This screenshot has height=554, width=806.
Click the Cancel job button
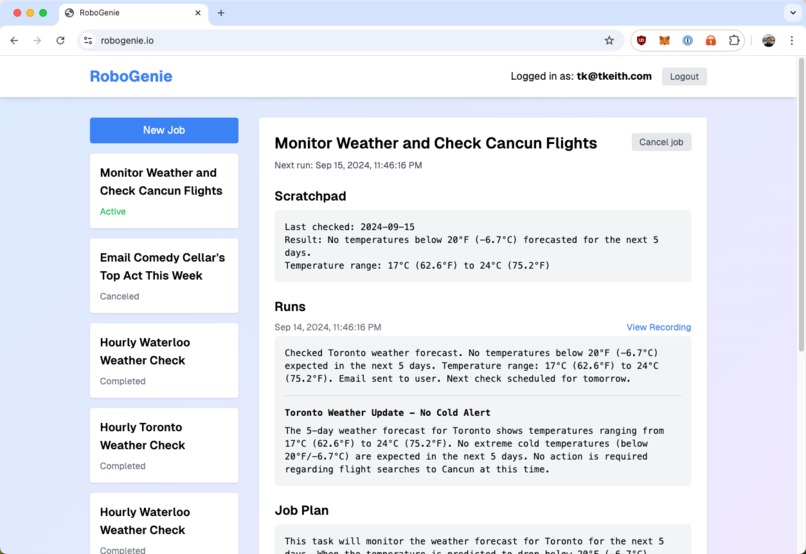click(x=661, y=142)
